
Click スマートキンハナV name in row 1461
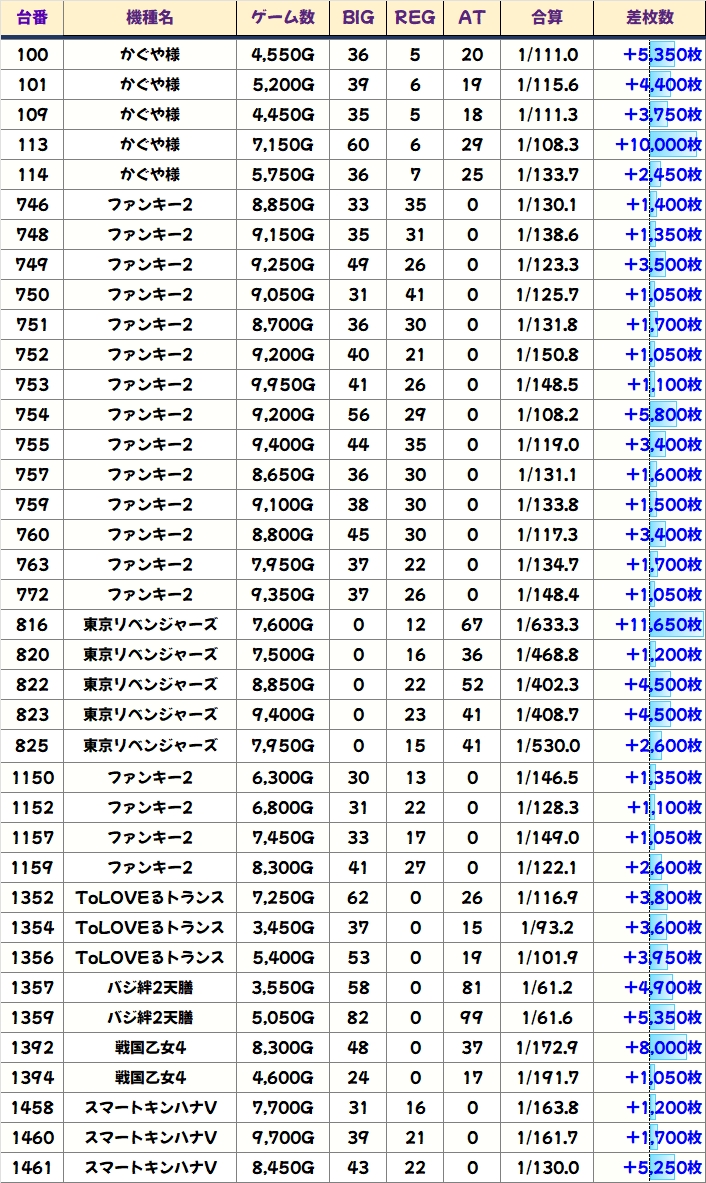tap(150, 1168)
